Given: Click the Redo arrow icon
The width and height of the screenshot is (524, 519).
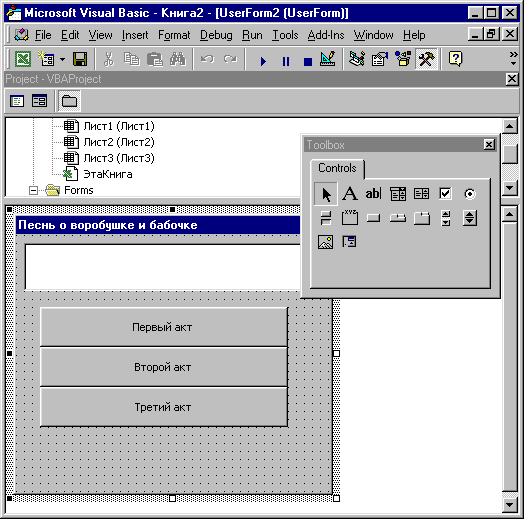Looking at the screenshot, I should coord(230,59).
